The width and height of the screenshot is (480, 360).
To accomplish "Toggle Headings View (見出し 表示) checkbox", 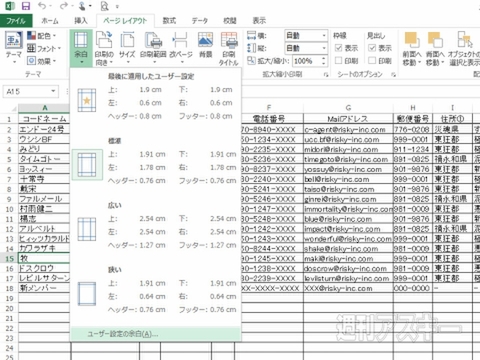I will [372, 48].
